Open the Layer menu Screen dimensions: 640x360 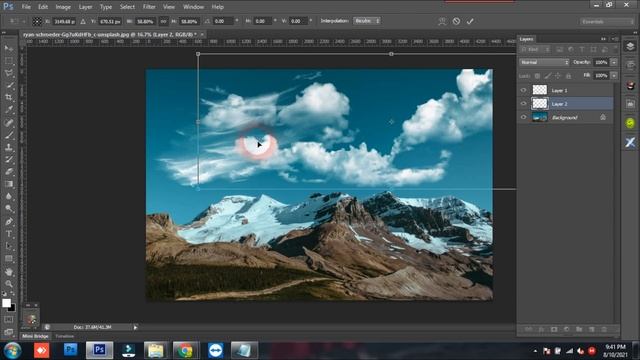click(85, 7)
